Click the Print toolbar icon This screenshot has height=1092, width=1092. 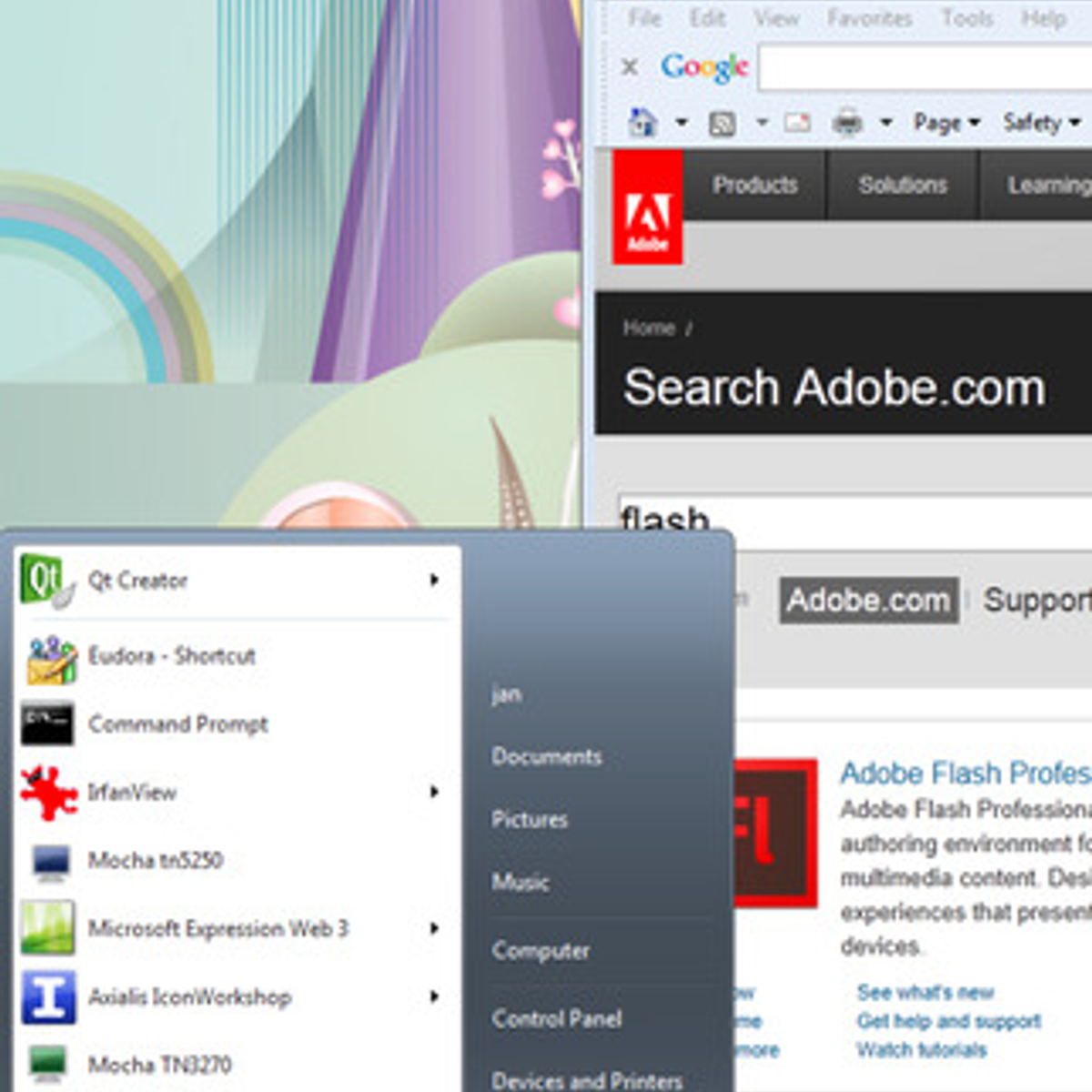point(847,122)
